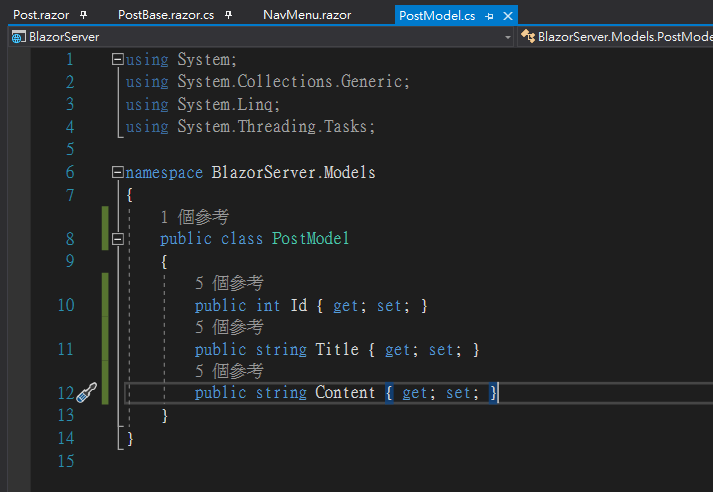Collapse the using directives block
Viewport: 713px width, 492px height.
[x=117, y=60]
